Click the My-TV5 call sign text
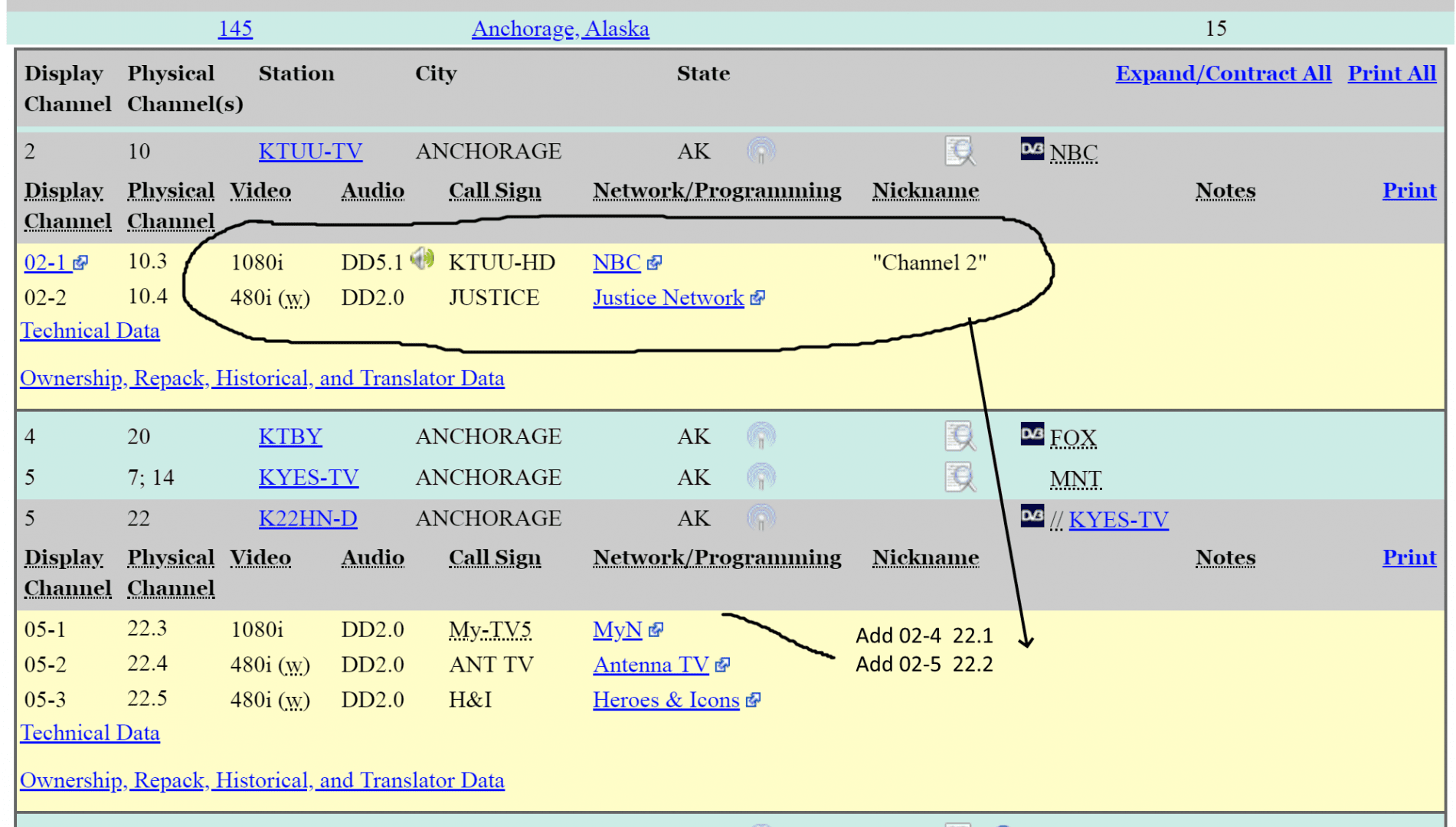 [x=490, y=629]
